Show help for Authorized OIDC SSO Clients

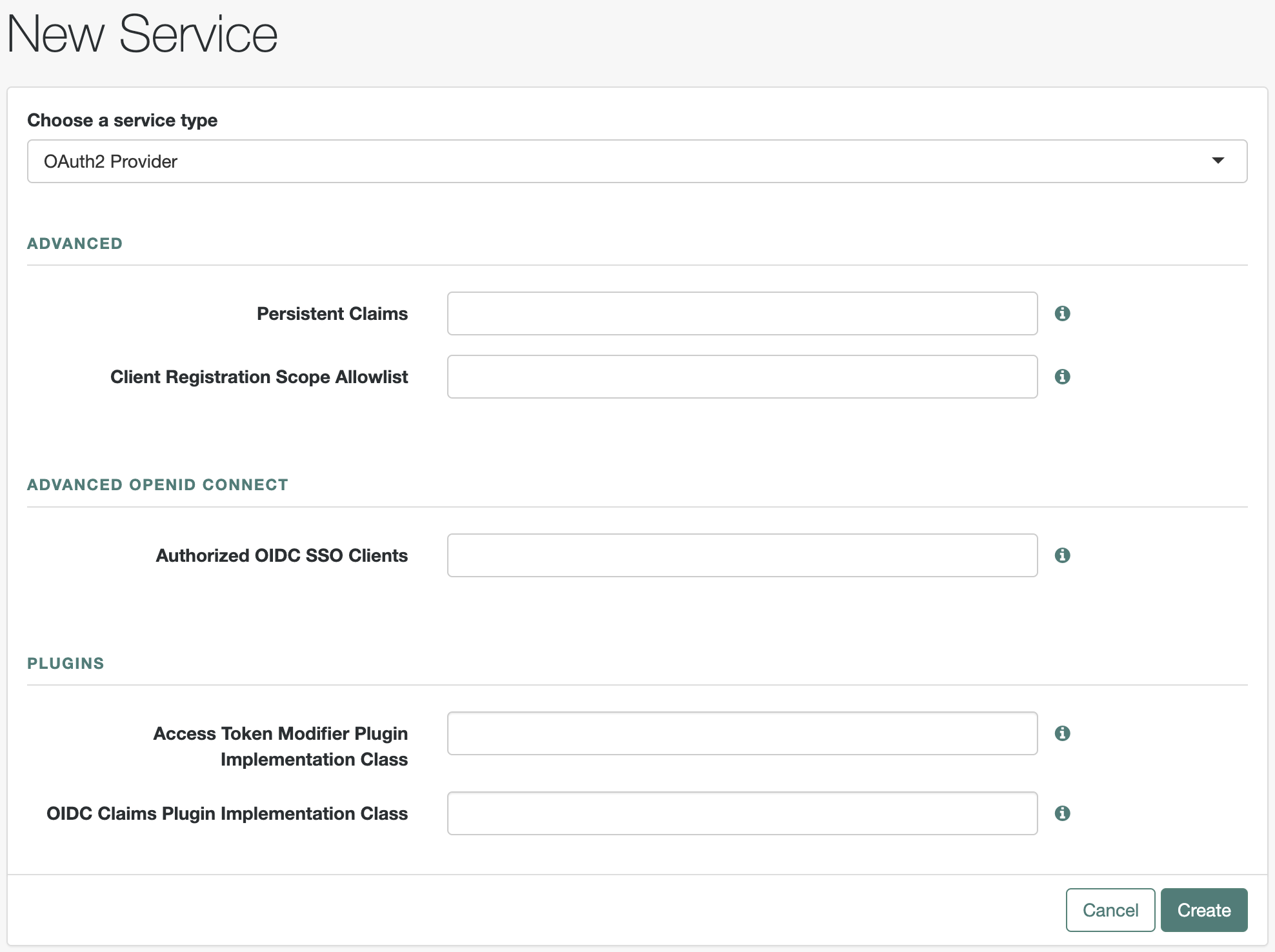coord(1062,555)
